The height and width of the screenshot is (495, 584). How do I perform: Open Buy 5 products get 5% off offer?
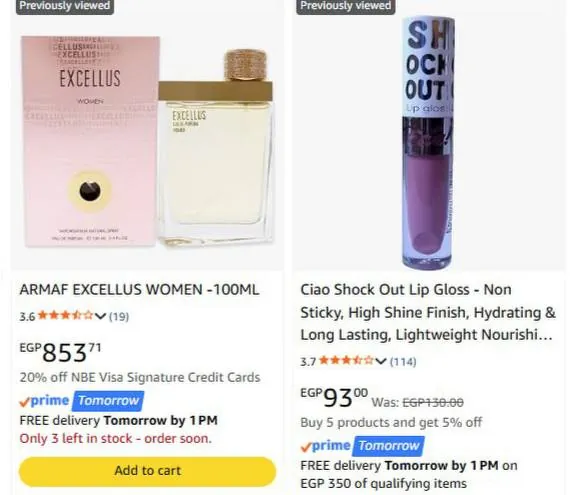tap(391, 422)
